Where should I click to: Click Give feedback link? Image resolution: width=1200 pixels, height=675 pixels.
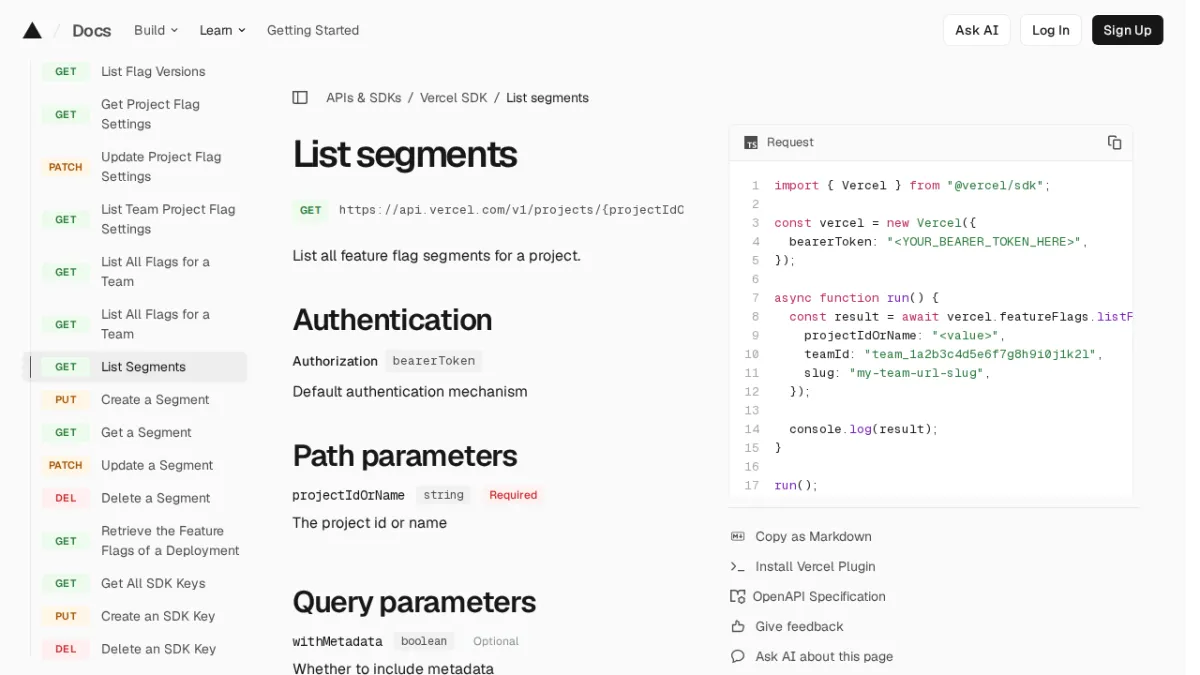click(799, 627)
